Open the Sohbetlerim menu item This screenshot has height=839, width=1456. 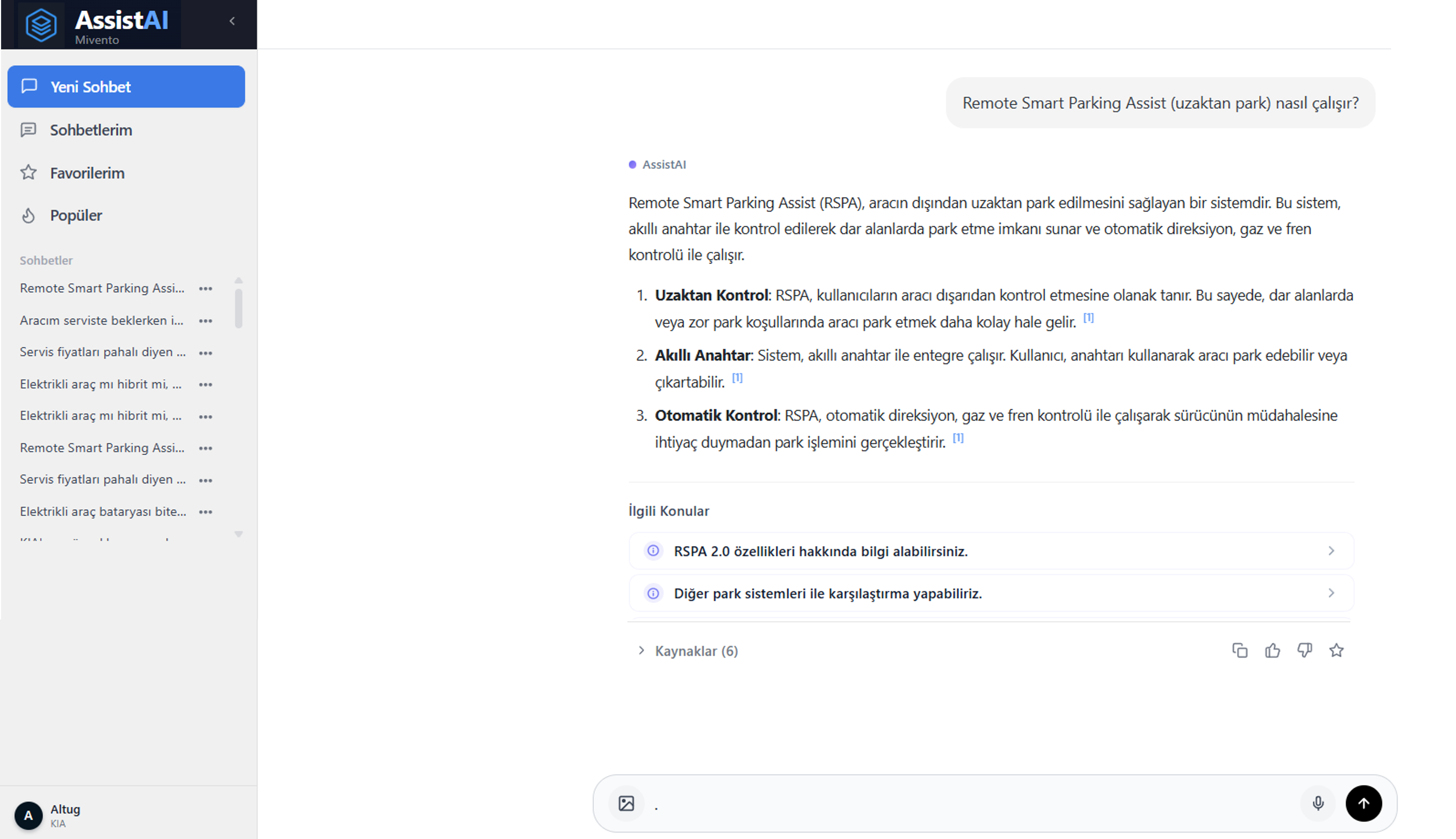91,130
